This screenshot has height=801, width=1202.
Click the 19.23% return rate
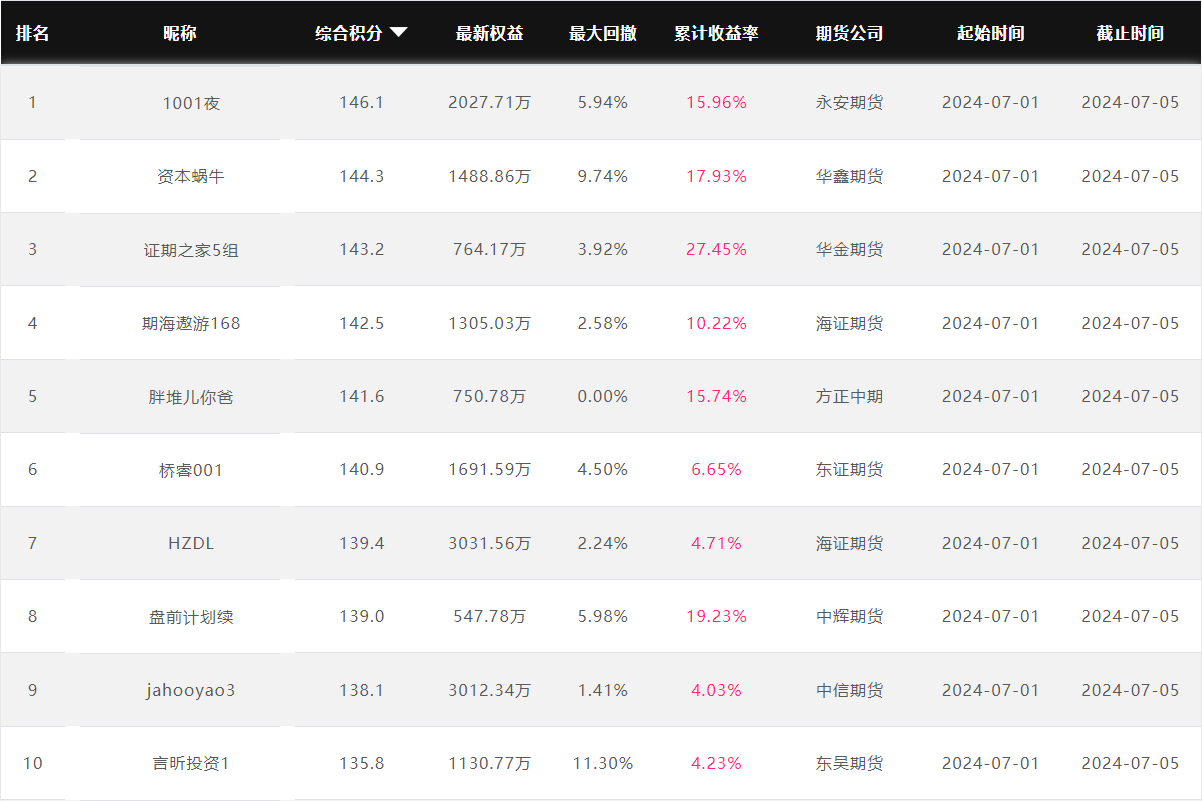(x=716, y=616)
